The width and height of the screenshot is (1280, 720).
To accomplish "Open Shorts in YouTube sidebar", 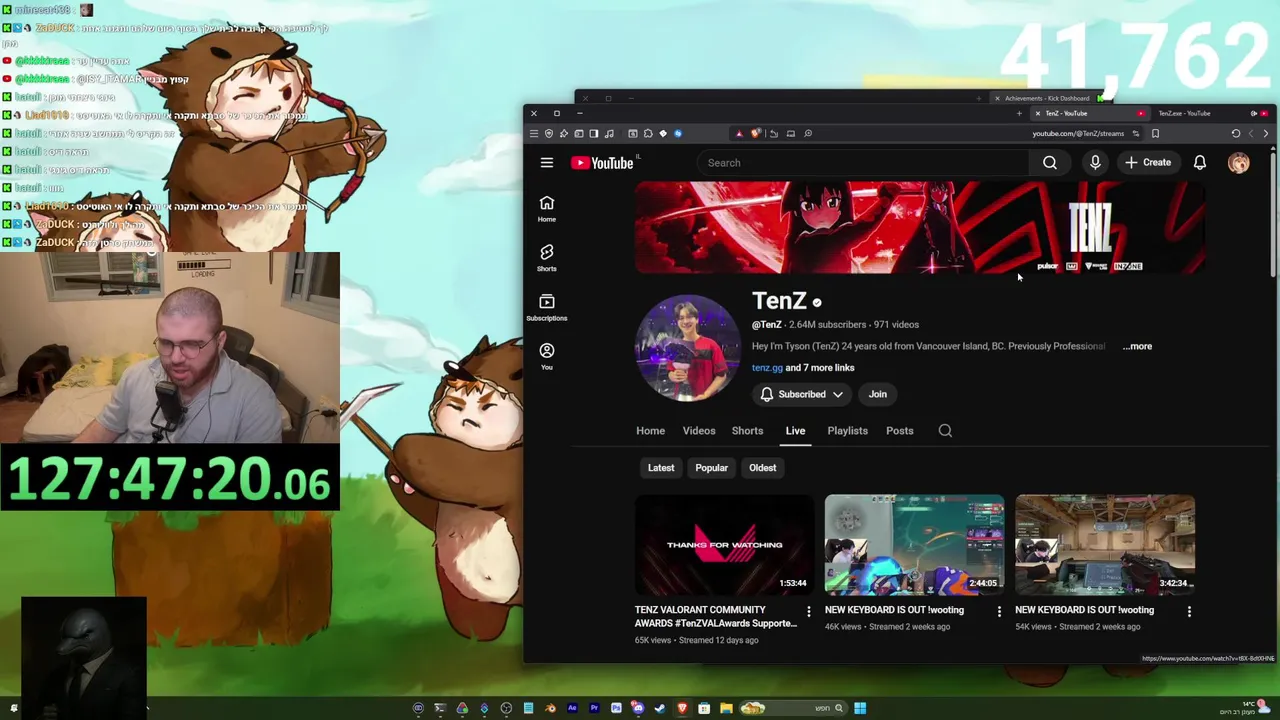I will coord(547,257).
